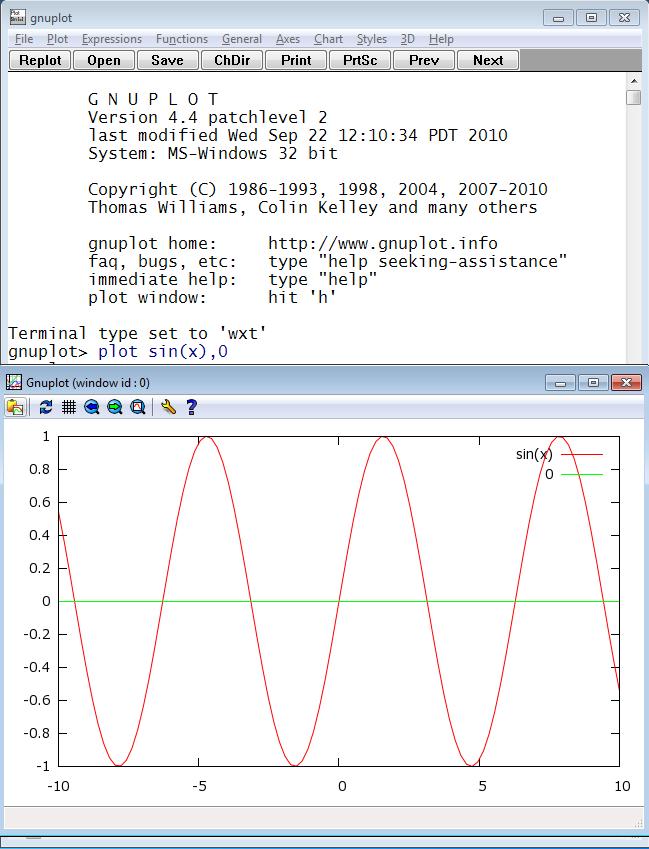This screenshot has height=849, width=649.
Task: Minimize the gnuplot console window
Action: coord(558,18)
